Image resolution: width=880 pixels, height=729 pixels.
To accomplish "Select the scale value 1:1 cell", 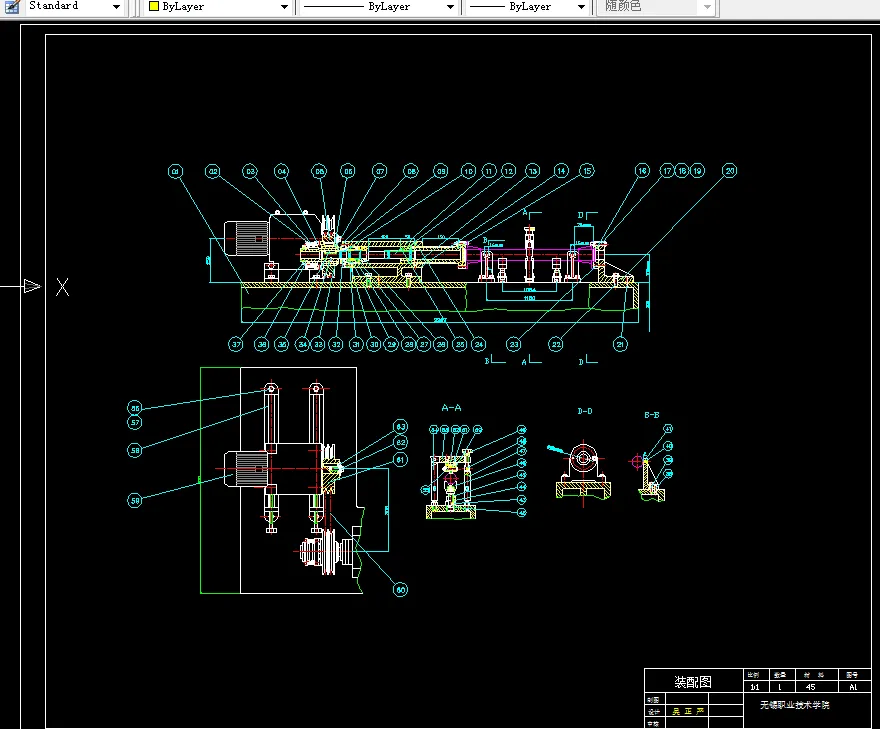I will [x=755, y=687].
